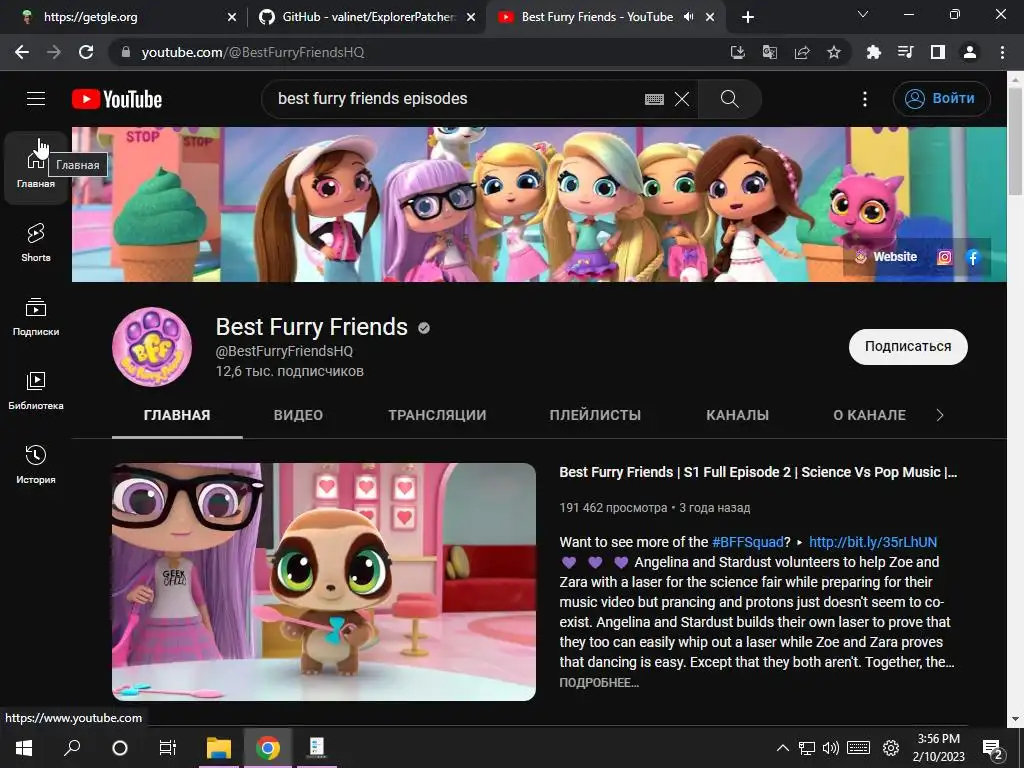
Task: Translate this page icon
Action: [x=770, y=52]
